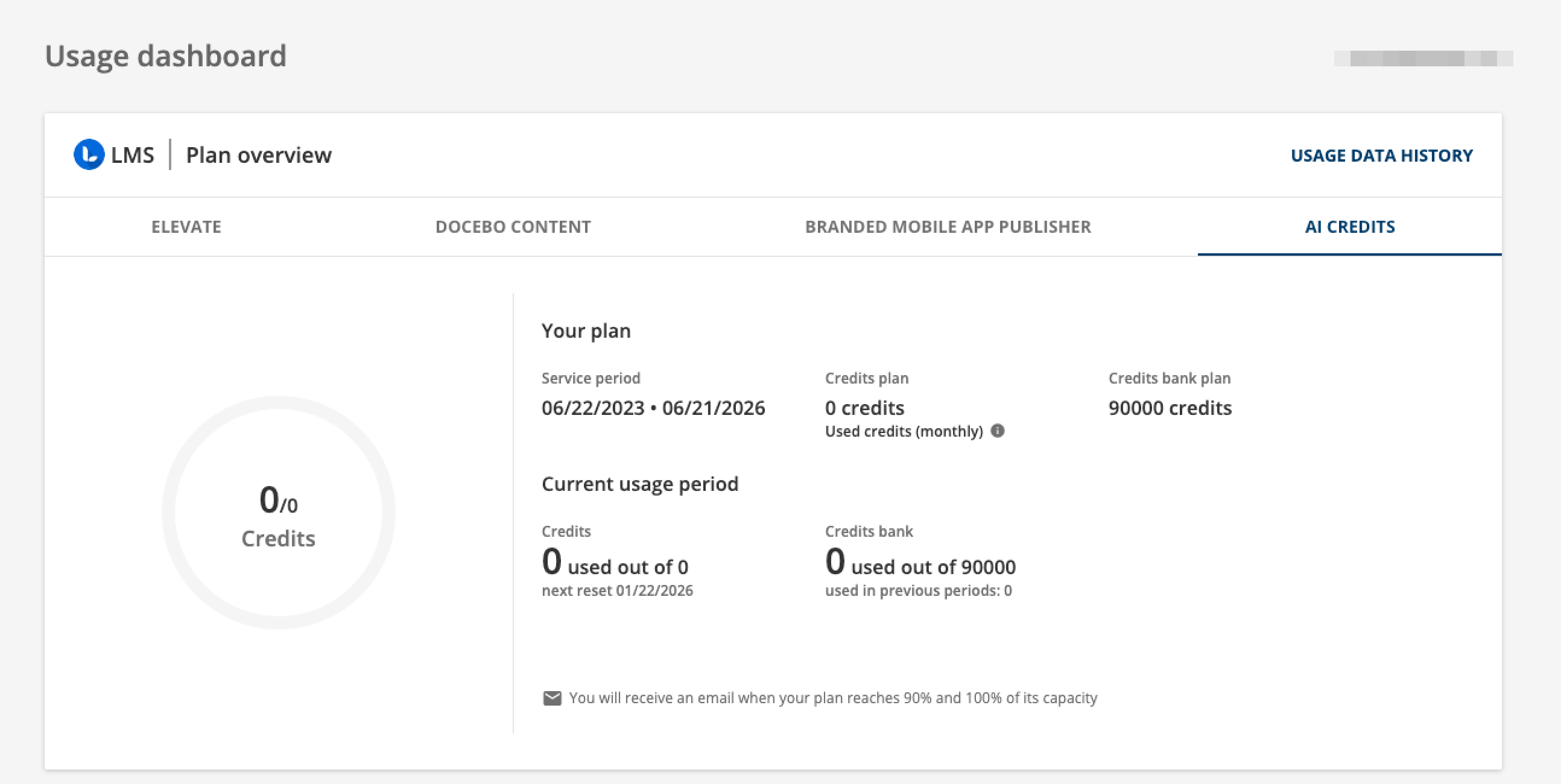Click the blurred account name at top right

coord(1423,58)
